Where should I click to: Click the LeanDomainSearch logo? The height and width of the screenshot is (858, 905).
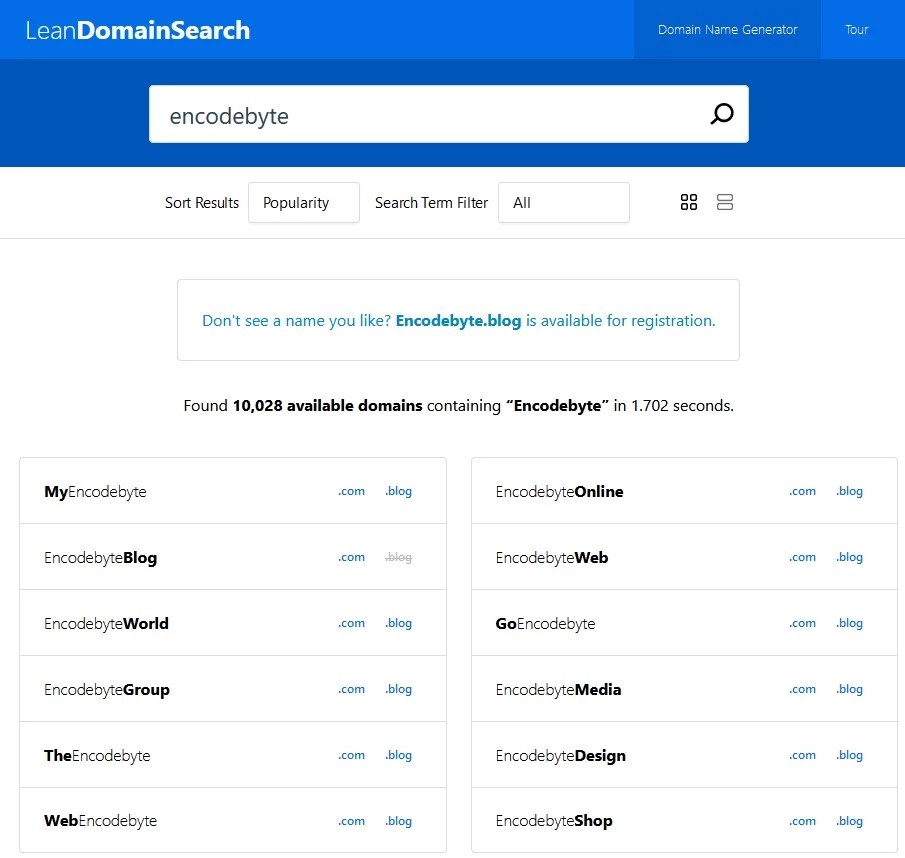point(137,29)
